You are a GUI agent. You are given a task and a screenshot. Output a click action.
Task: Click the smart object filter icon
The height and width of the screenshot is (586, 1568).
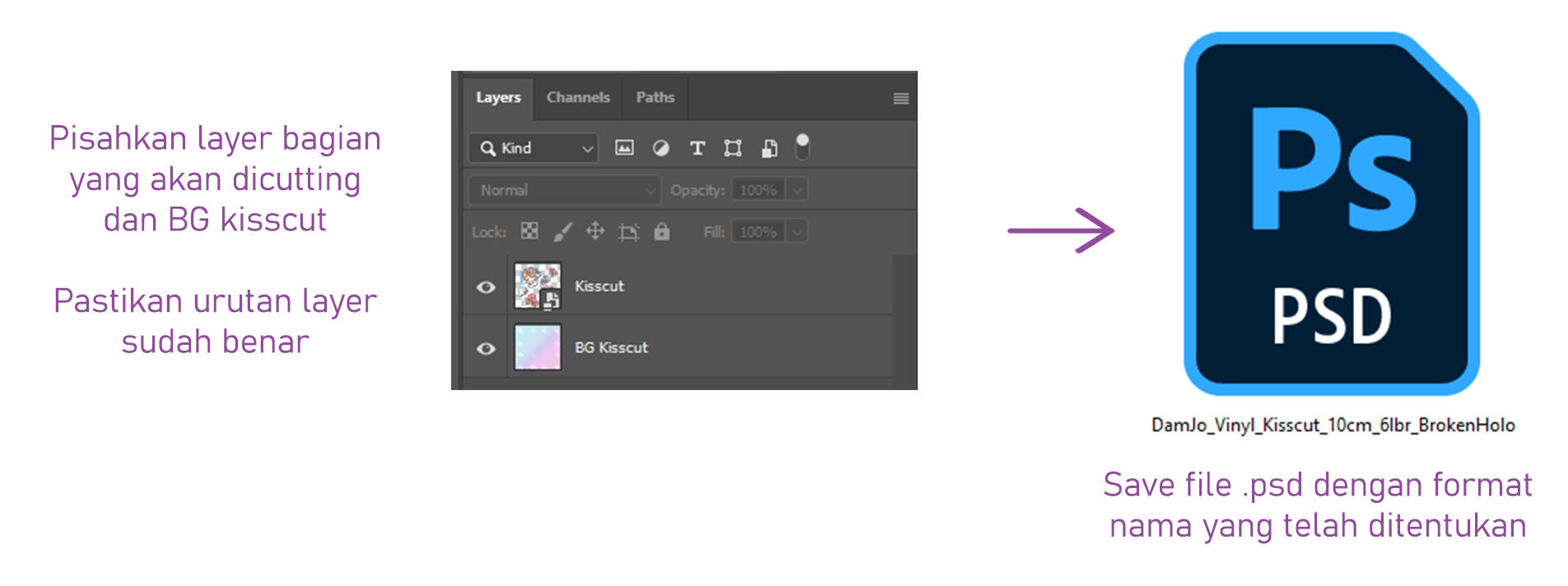(x=769, y=148)
